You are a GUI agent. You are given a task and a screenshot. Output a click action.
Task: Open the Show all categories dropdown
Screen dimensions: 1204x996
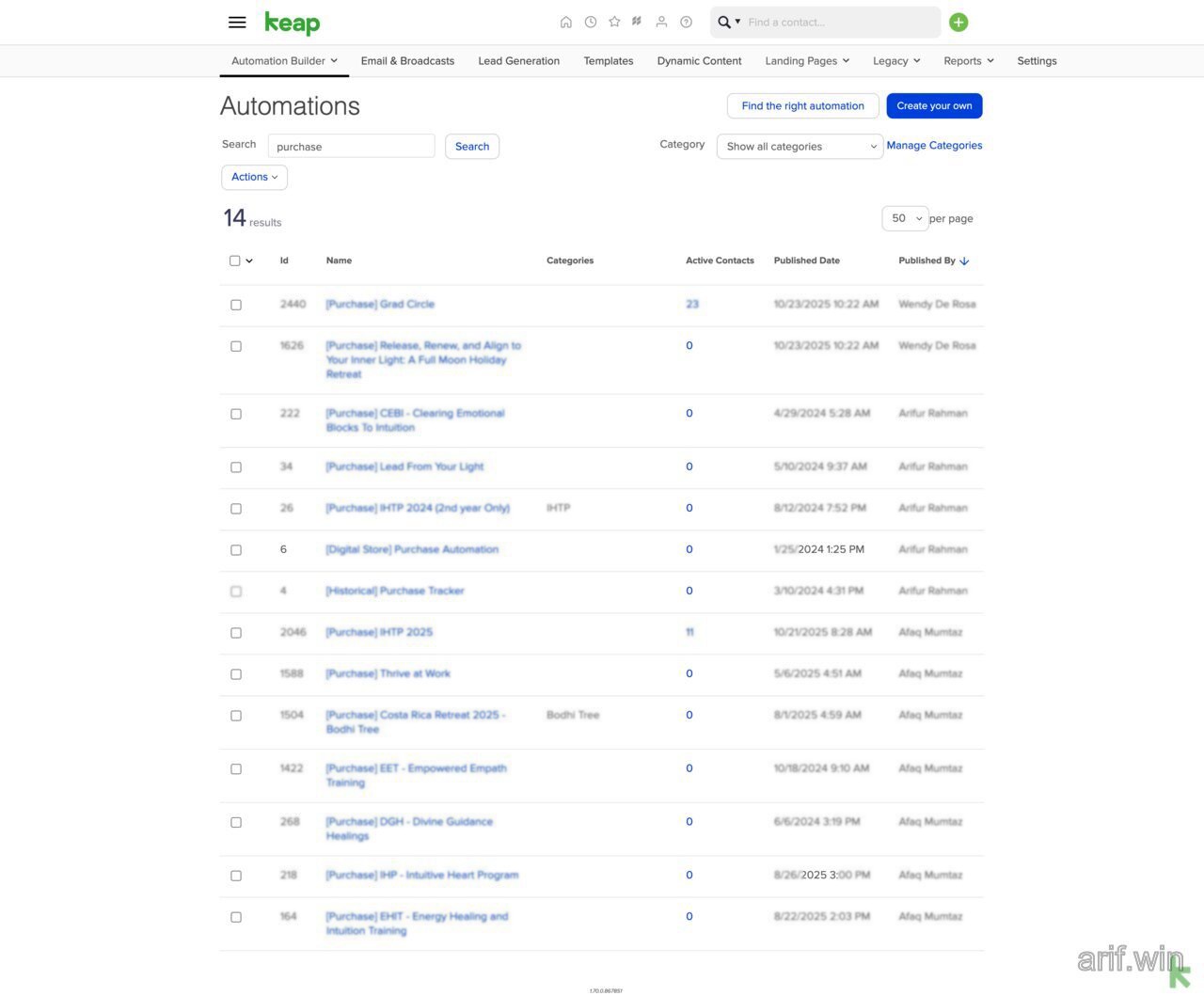(799, 146)
